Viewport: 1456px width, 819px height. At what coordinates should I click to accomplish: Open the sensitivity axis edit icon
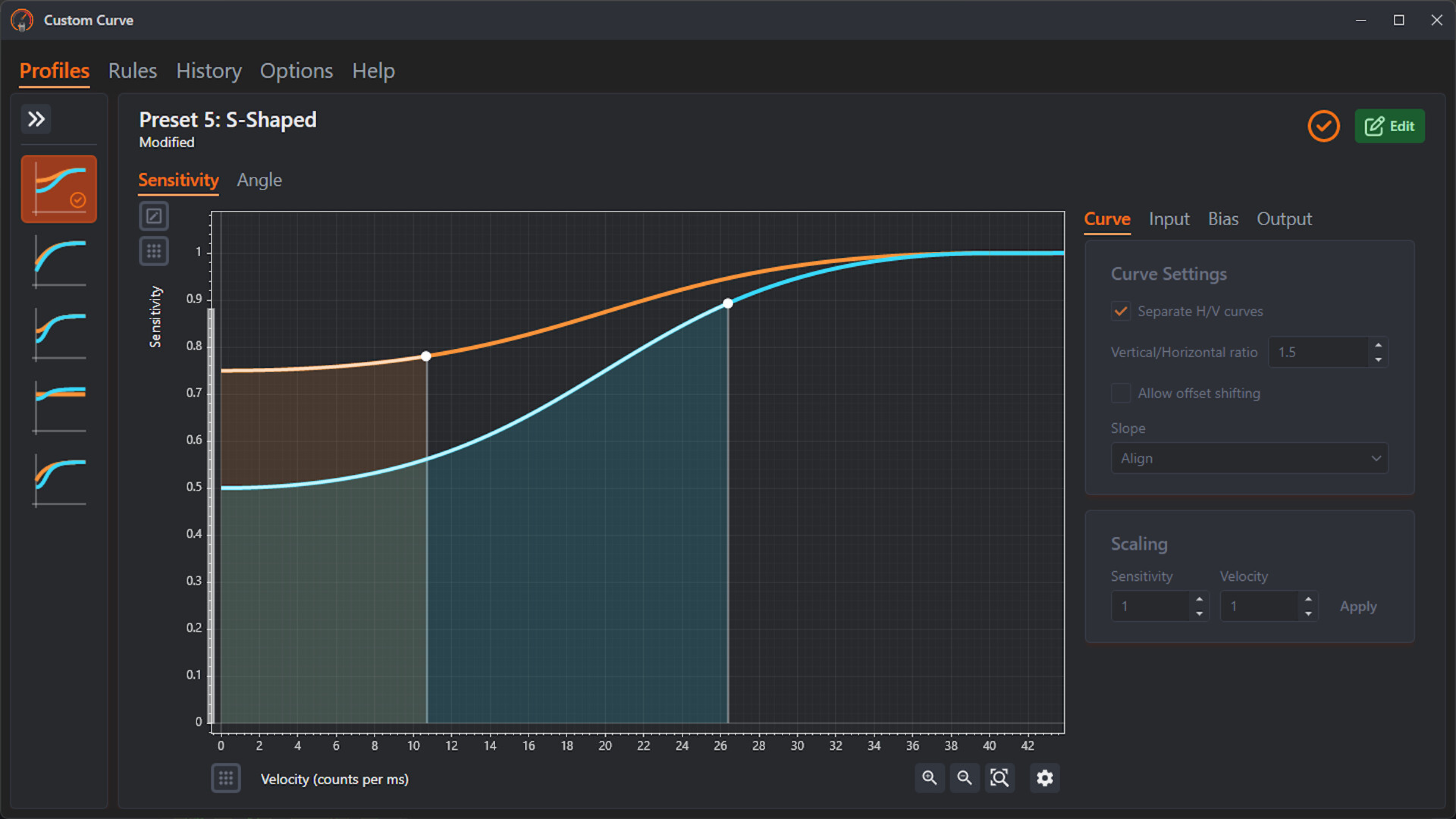point(154,215)
